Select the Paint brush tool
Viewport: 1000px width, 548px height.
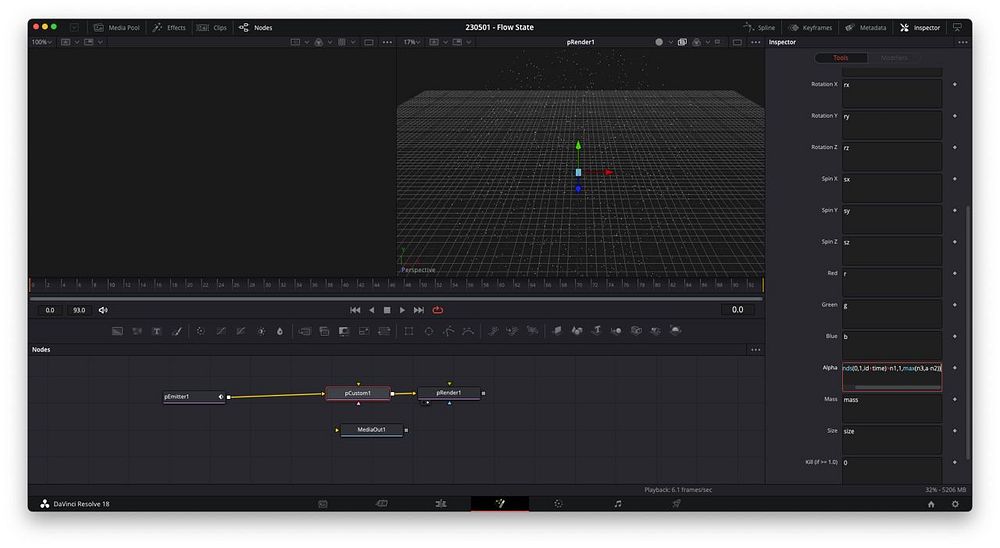click(x=177, y=331)
